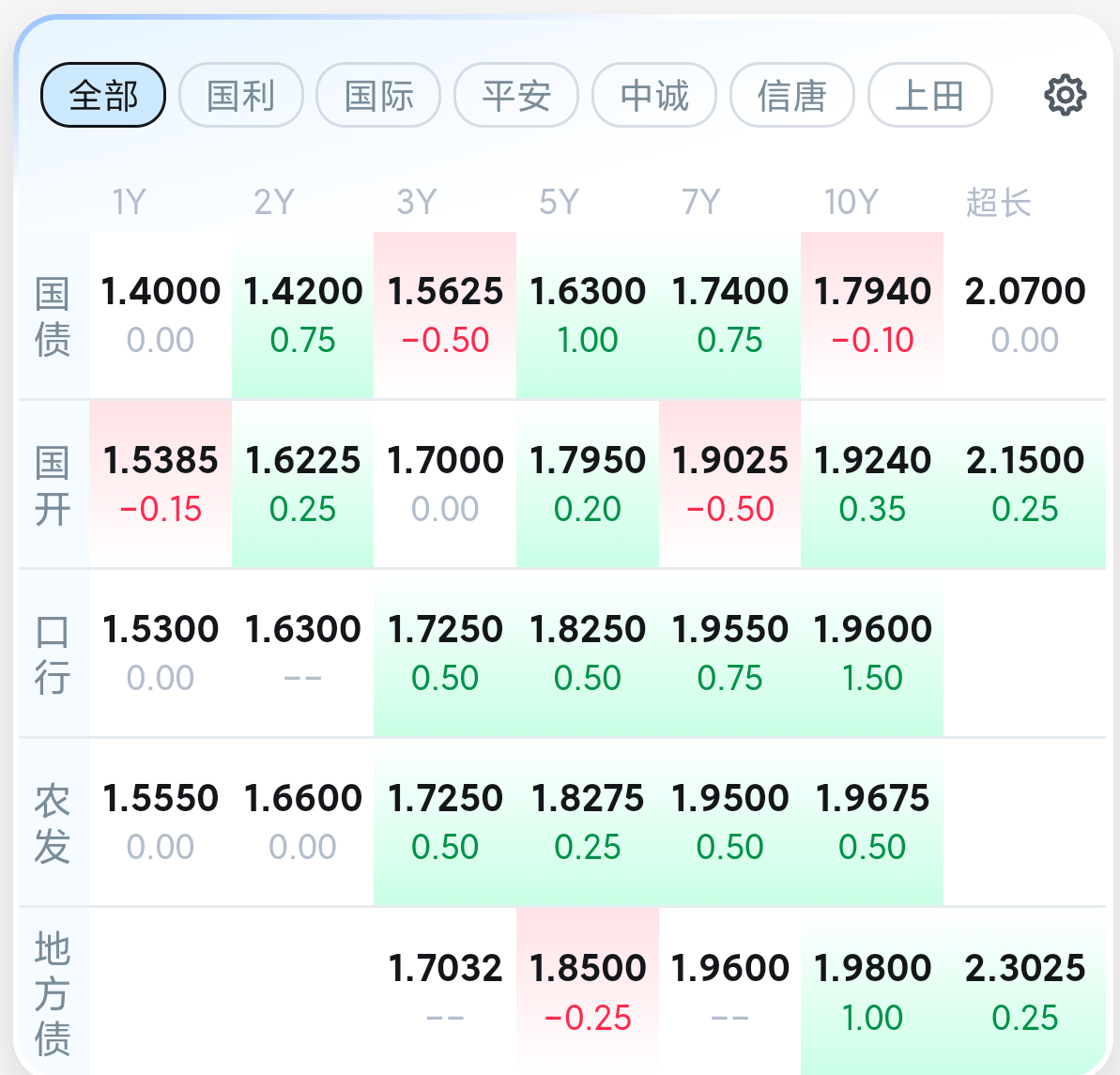Open the 信唐 tab
This screenshot has height=1075, width=1120.
click(791, 96)
